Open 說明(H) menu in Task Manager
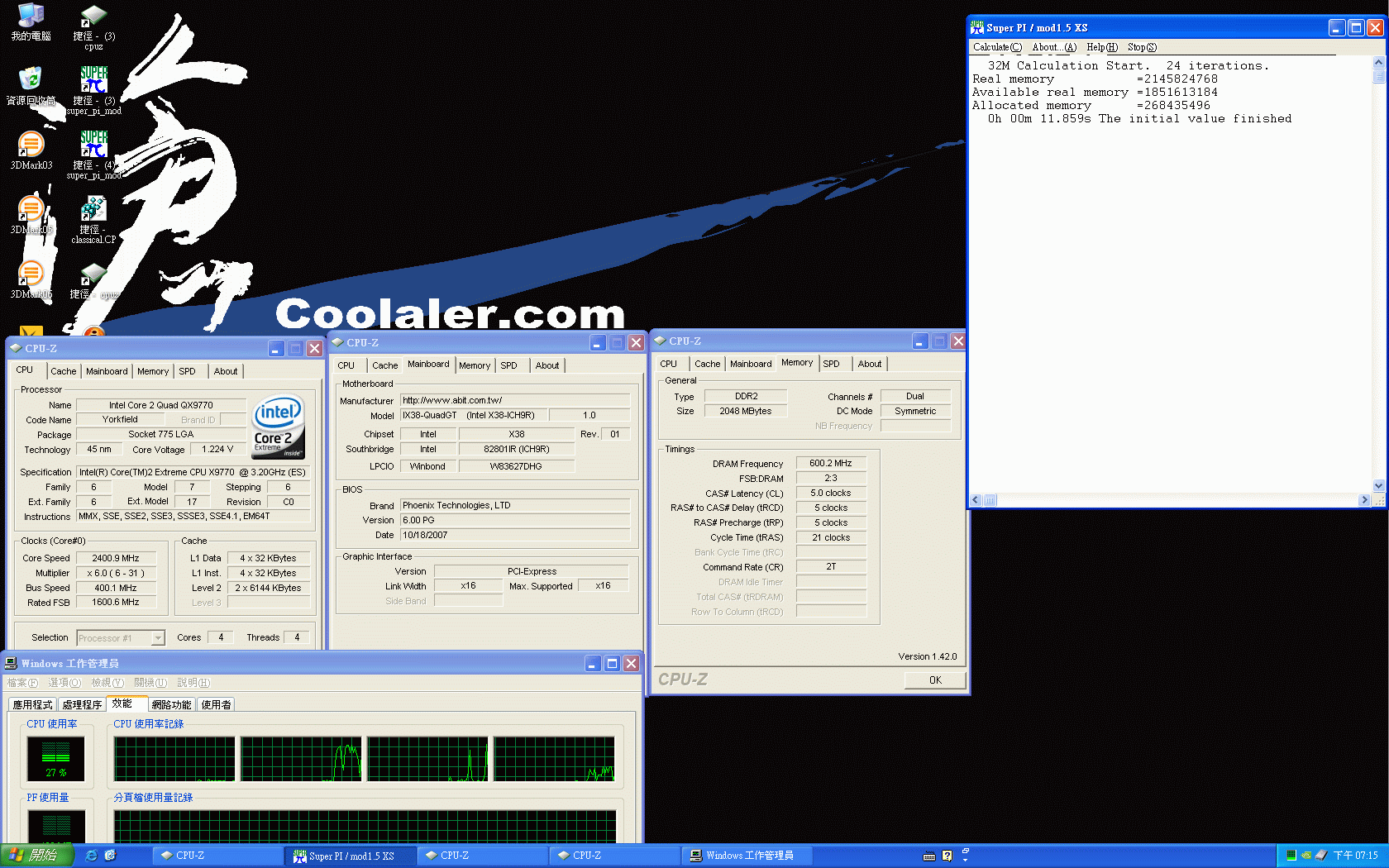1389x868 pixels. pyautogui.click(x=193, y=683)
